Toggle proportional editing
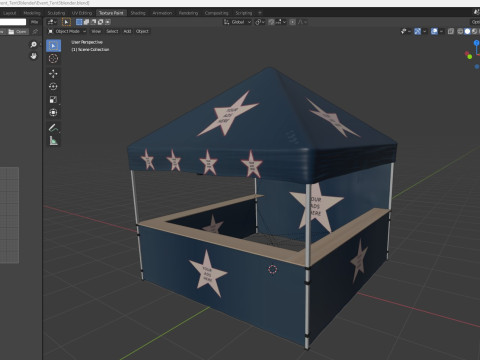 [292, 22]
